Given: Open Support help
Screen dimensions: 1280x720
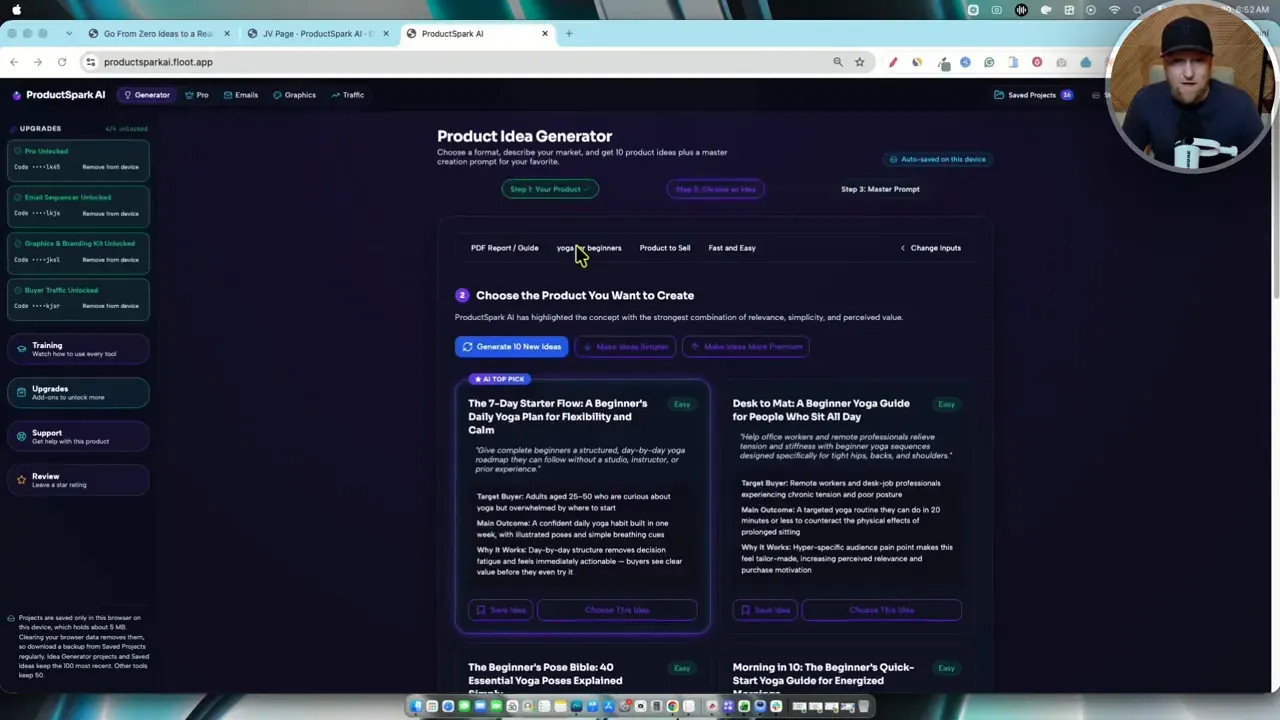Looking at the screenshot, I should 78,437.
